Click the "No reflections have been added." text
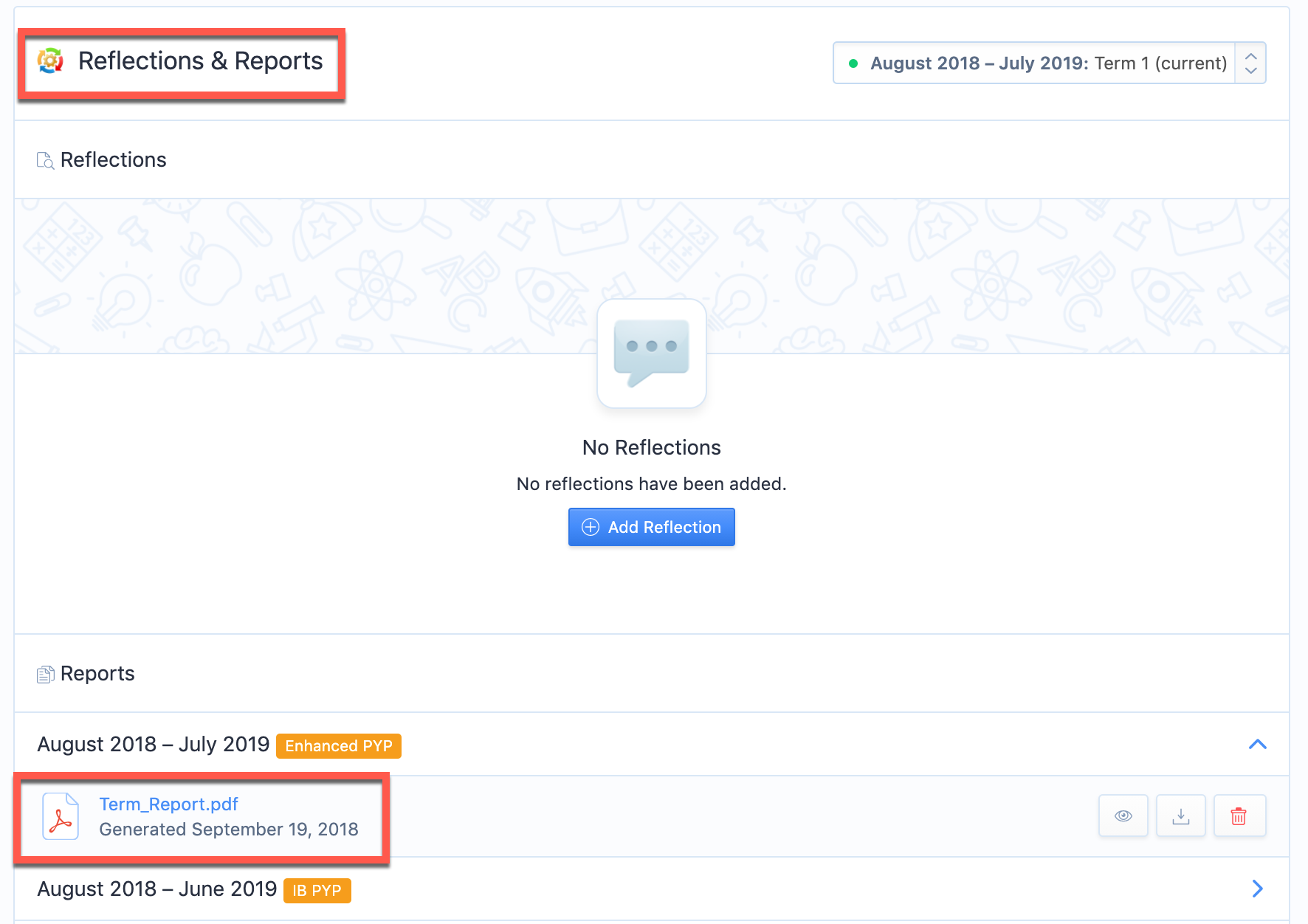Viewport: 1308px width, 924px height. [652, 484]
